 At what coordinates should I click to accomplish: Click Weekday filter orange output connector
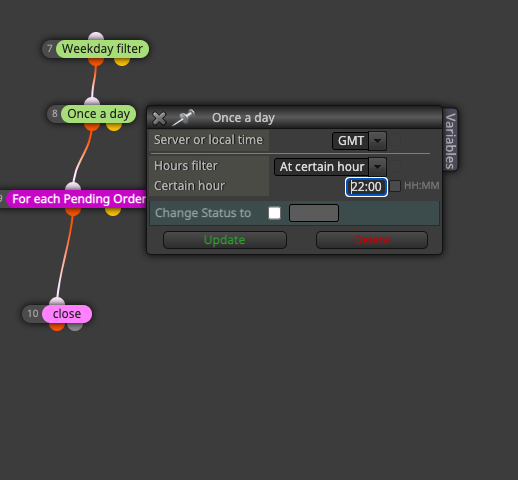[96, 62]
